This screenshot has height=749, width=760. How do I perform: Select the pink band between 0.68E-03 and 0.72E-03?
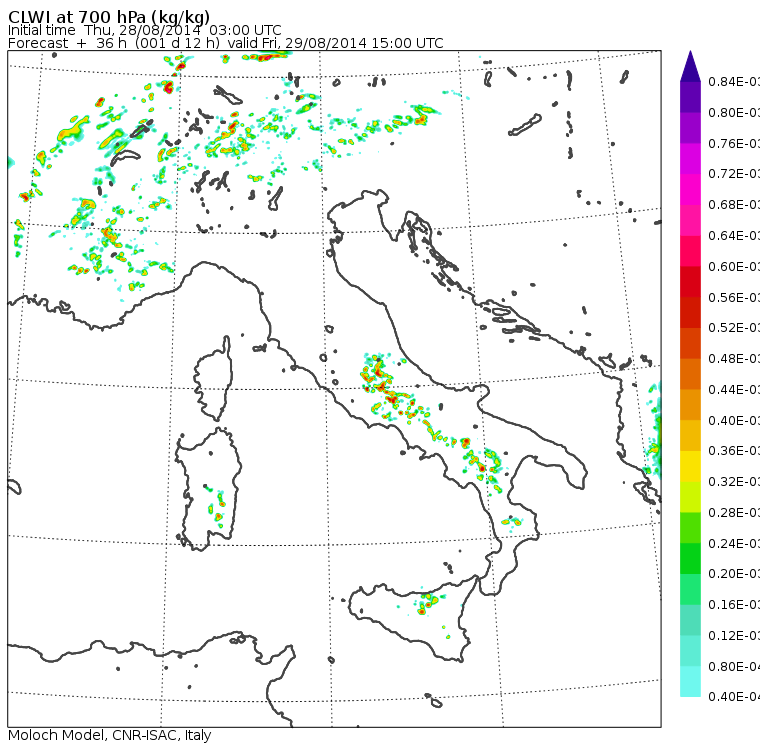[690, 190]
